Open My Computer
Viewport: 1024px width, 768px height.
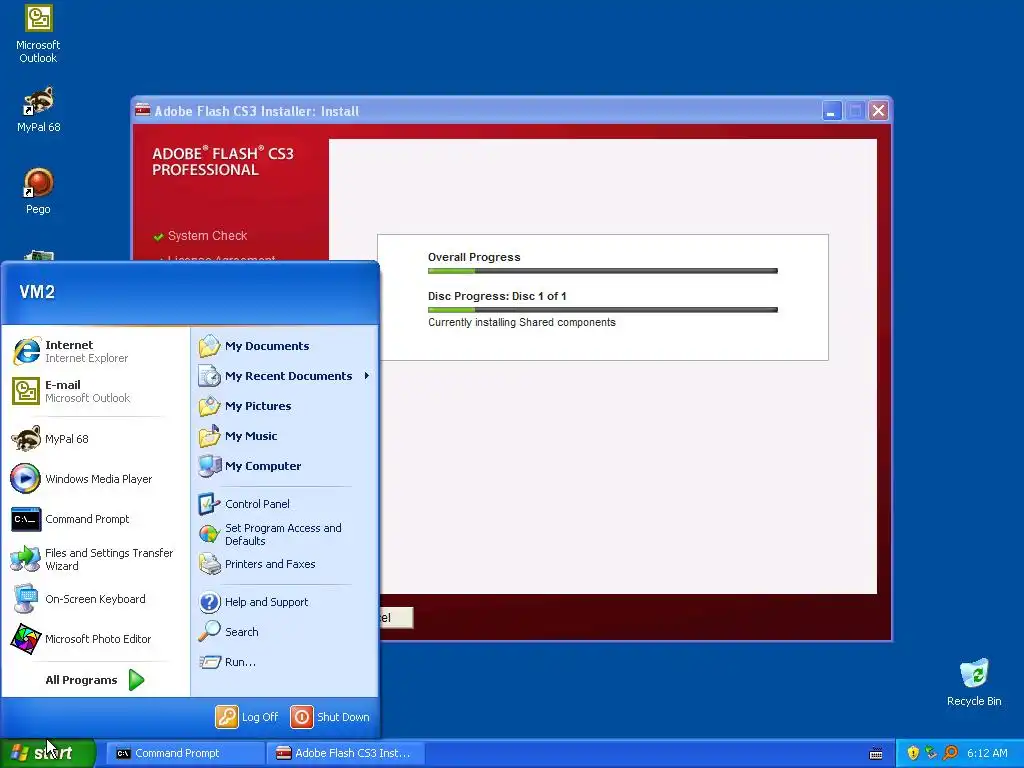[x=249, y=466]
